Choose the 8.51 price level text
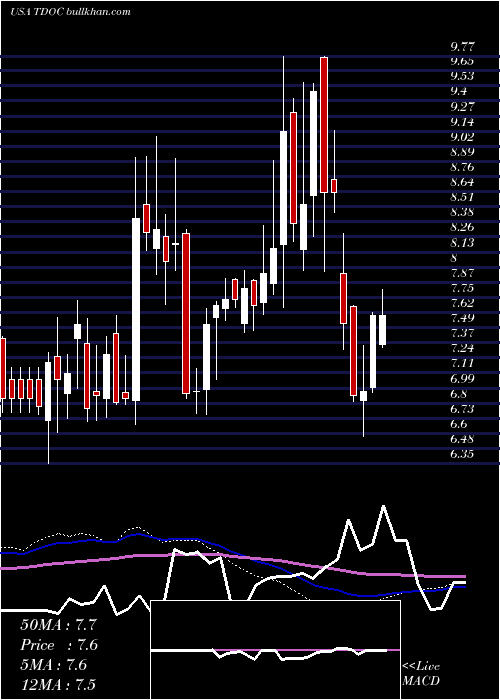Image resolution: width=500 pixels, height=700 pixels. tap(463, 197)
